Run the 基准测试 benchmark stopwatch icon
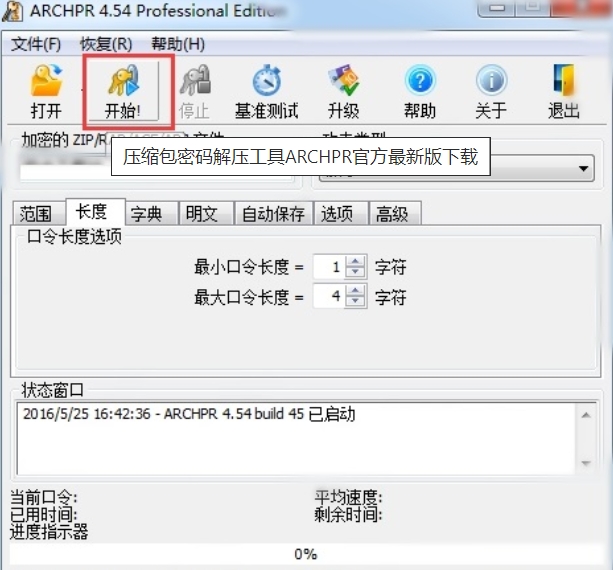The height and width of the screenshot is (570, 613). coord(267,92)
